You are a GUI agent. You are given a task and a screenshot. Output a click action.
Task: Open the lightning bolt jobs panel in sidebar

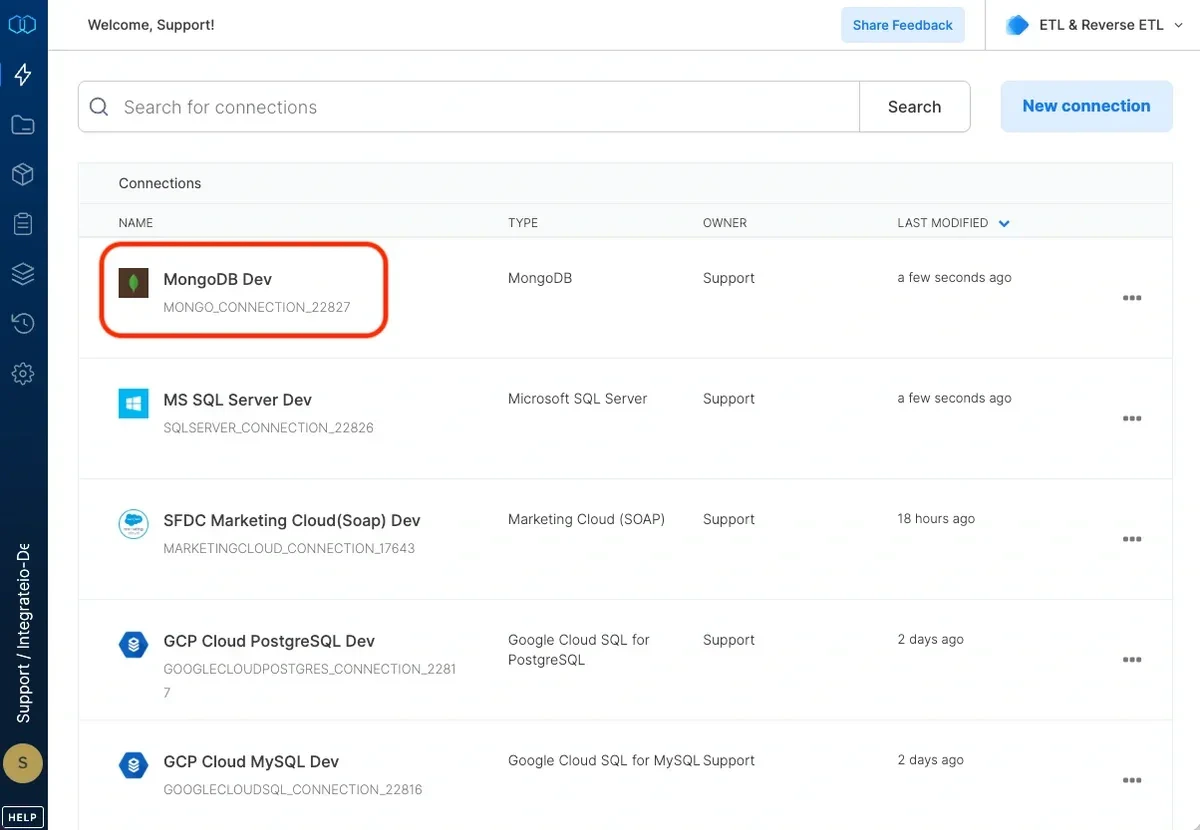click(23, 74)
